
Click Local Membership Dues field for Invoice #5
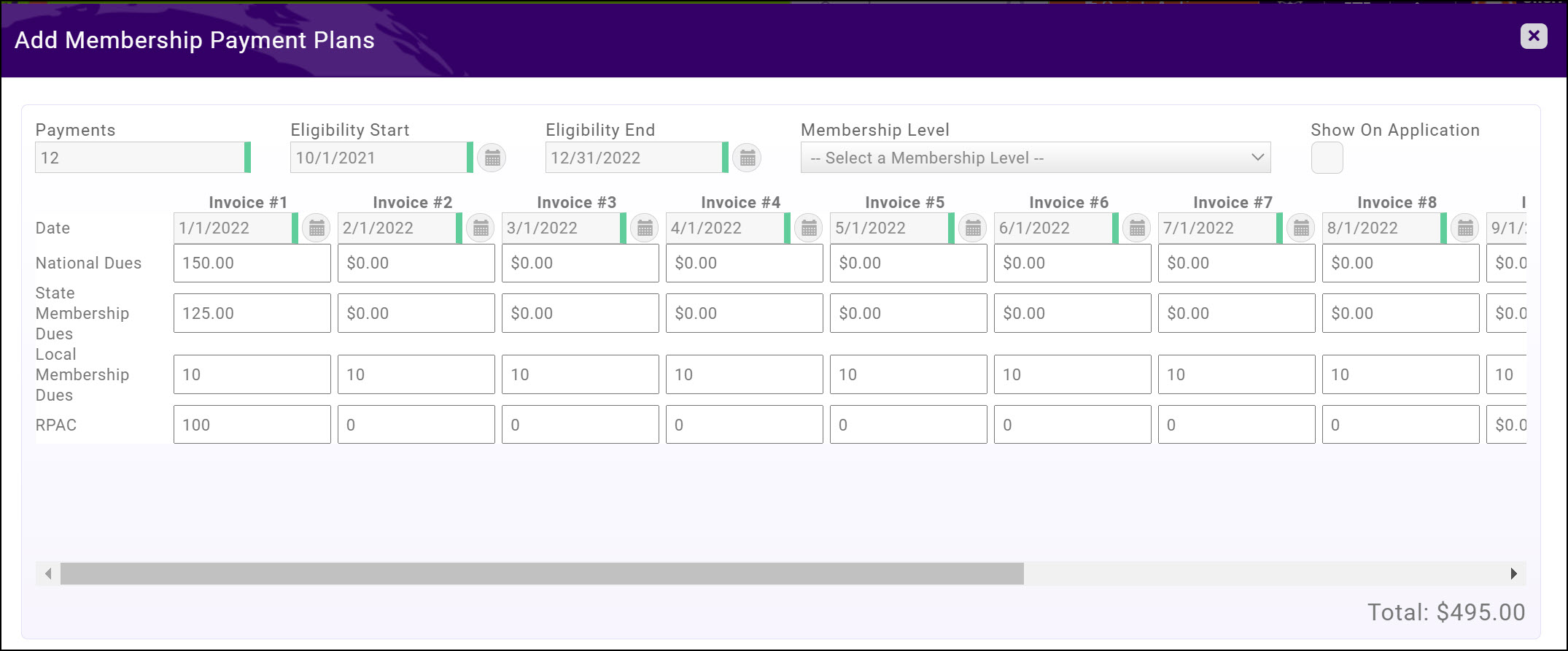(x=908, y=374)
